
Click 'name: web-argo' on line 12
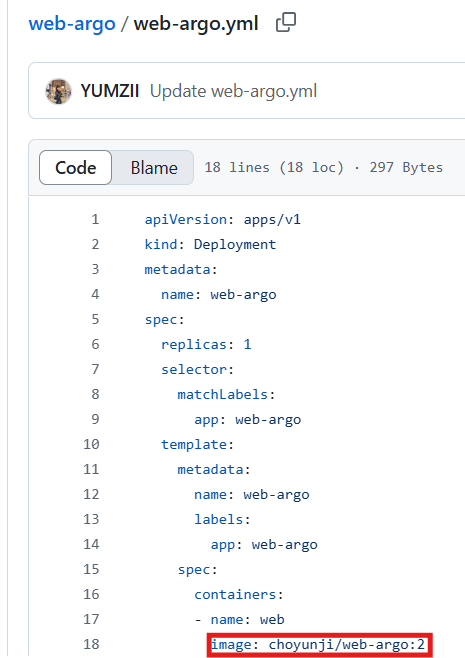pos(252,495)
